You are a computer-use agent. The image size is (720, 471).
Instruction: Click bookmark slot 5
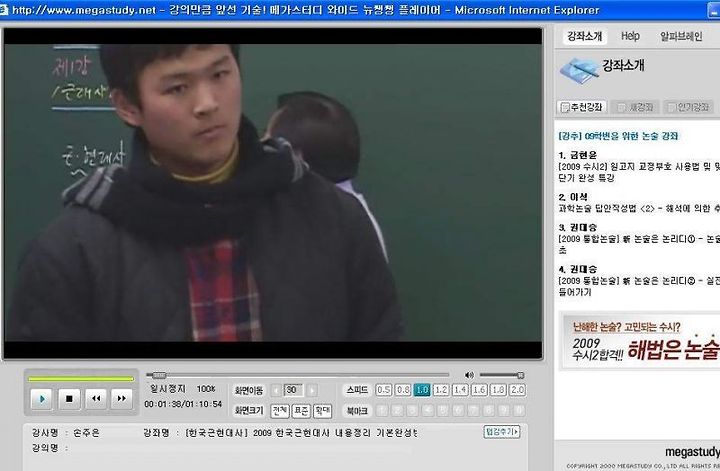(443, 411)
